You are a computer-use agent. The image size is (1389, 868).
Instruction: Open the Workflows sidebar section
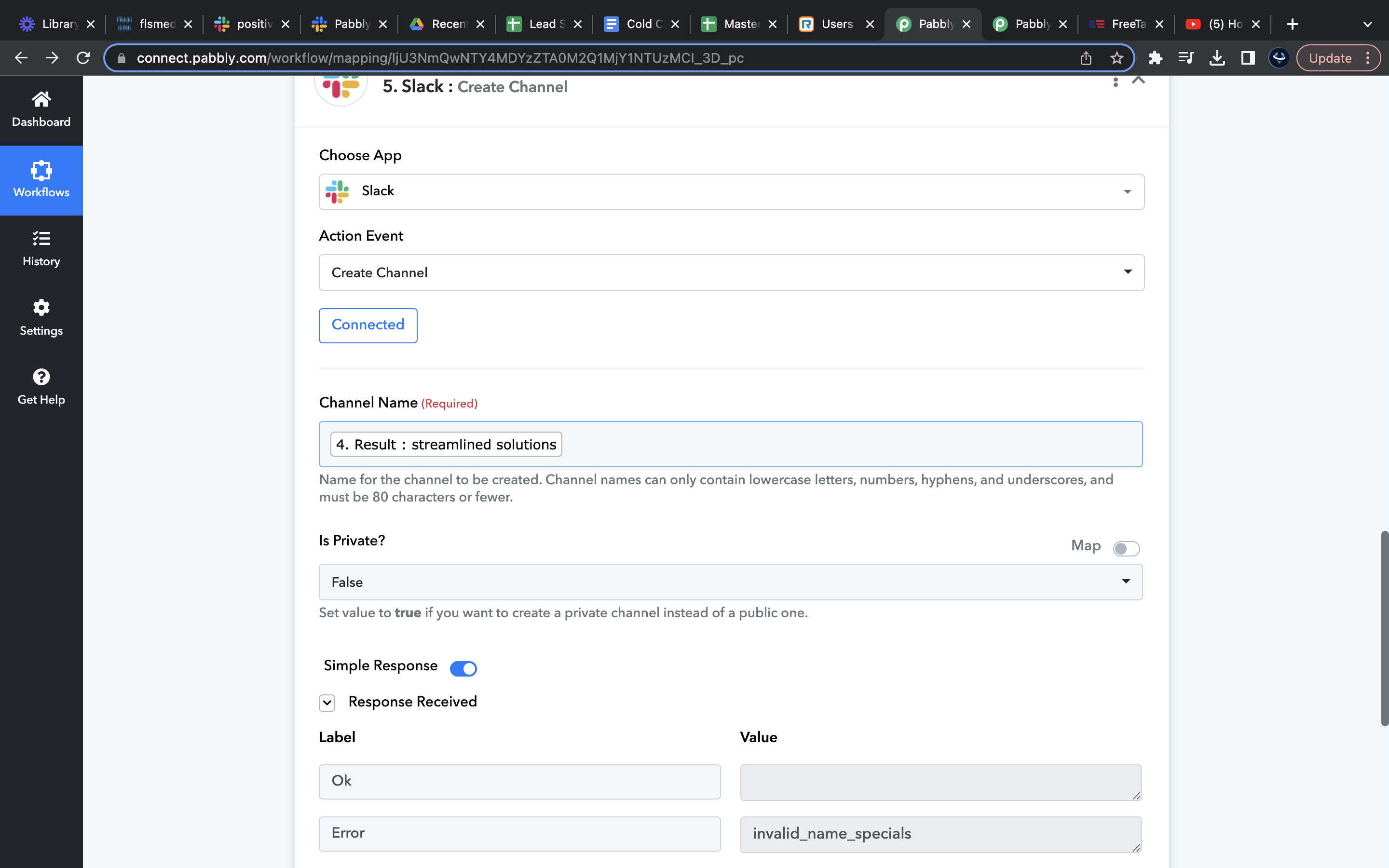click(x=41, y=180)
